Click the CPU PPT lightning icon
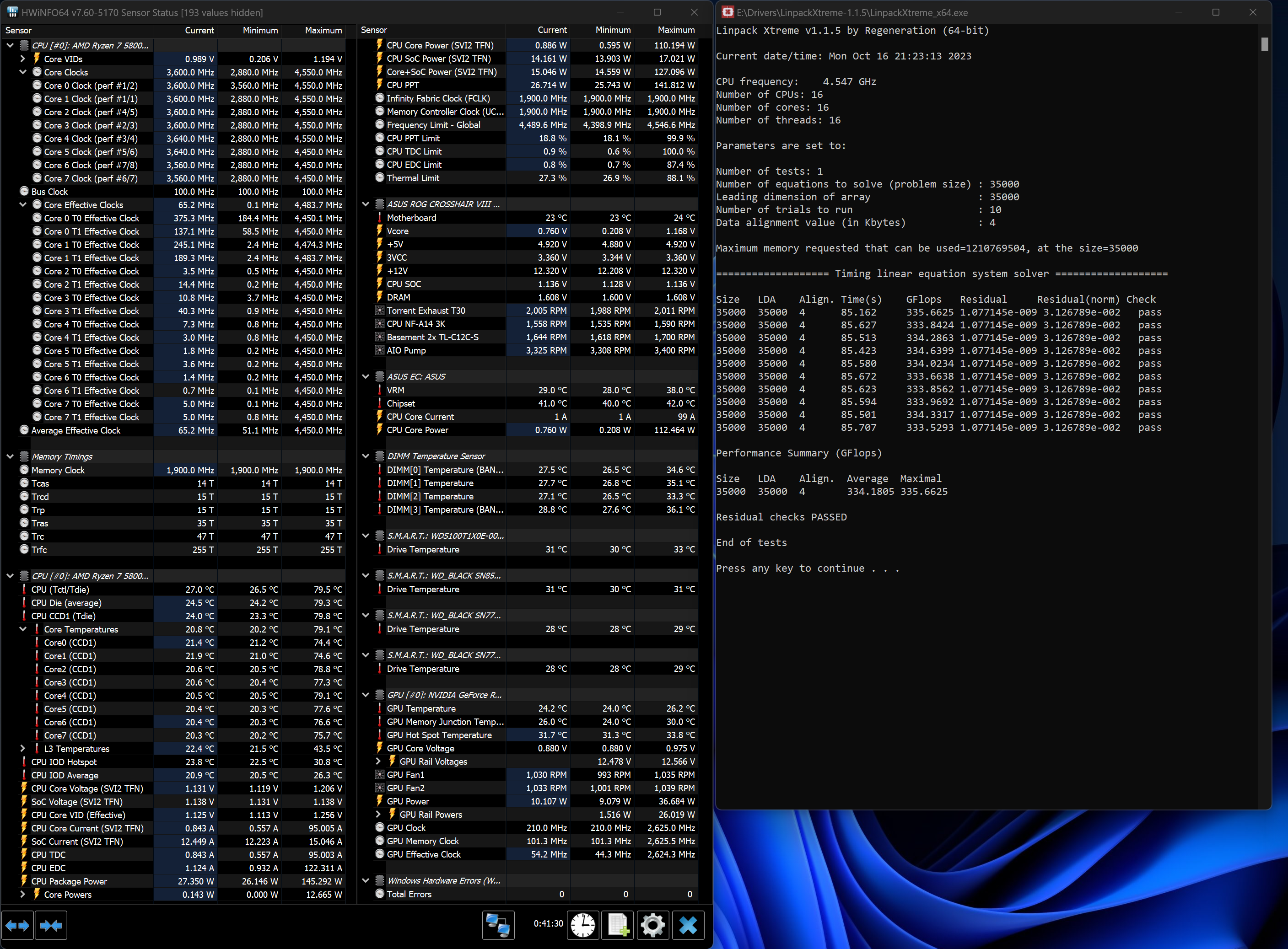This screenshot has width=1288, height=949. tap(379, 85)
